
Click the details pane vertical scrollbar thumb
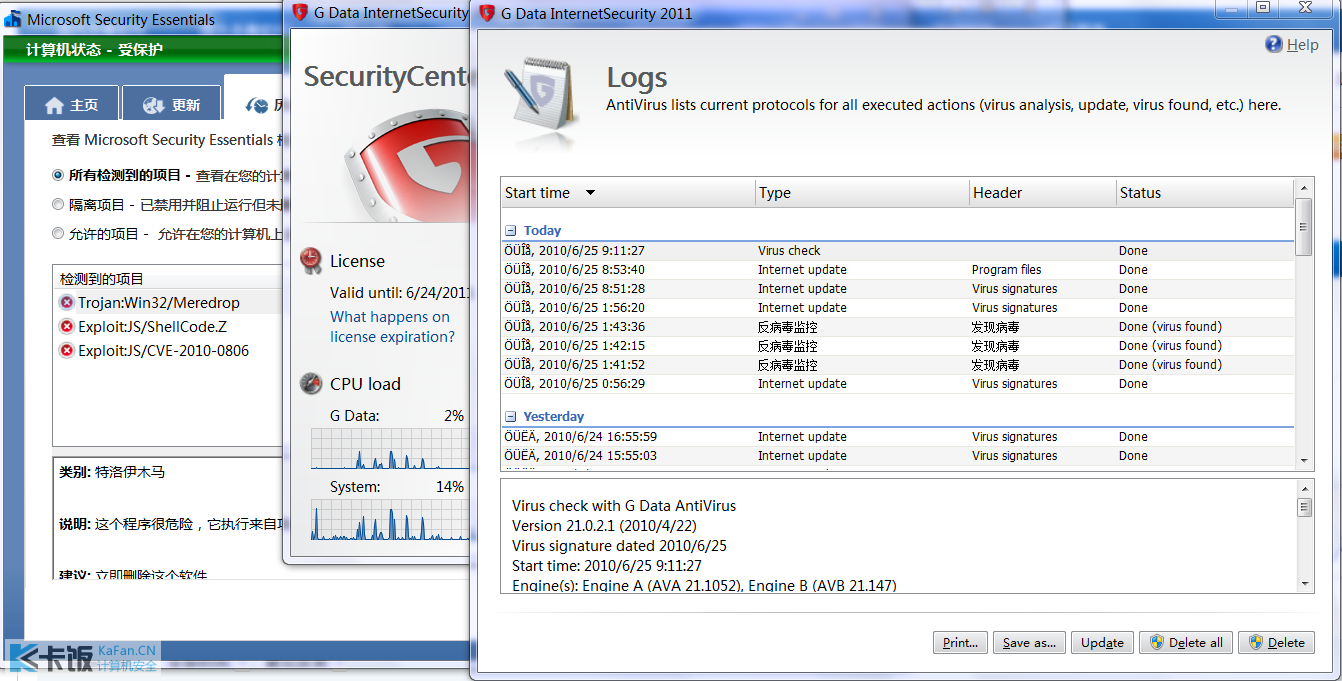click(1304, 508)
